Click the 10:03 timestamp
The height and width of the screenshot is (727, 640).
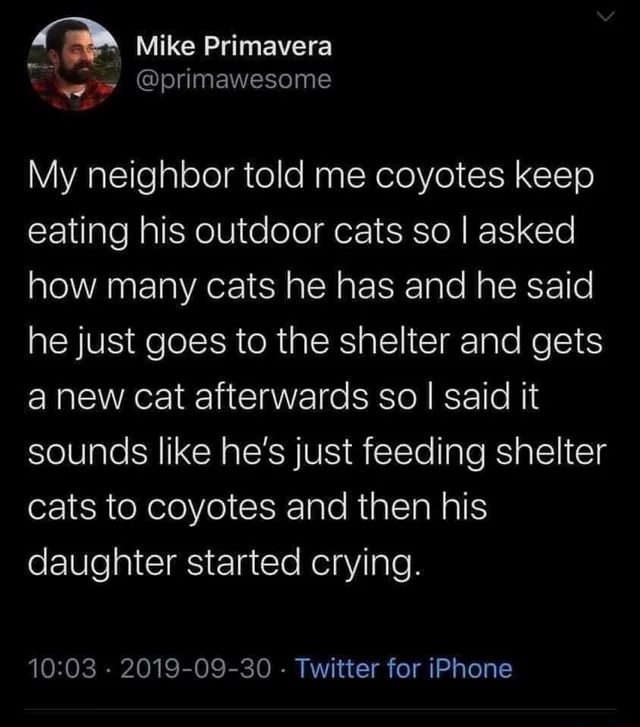(61, 668)
